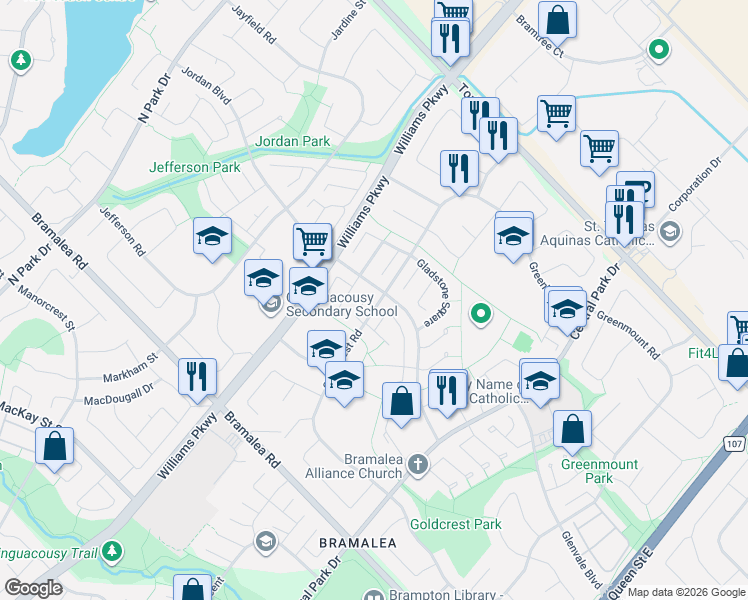The width and height of the screenshot is (748, 600).
Task: Select the Gladstone Square street label
Action: [437, 292]
